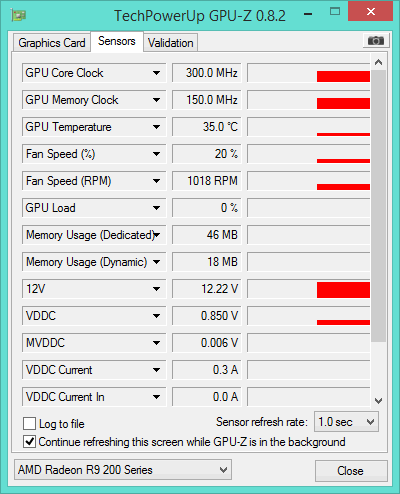The width and height of the screenshot is (400, 494).
Task: Click the vertical scrollbar thumb
Action: (378, 206)
